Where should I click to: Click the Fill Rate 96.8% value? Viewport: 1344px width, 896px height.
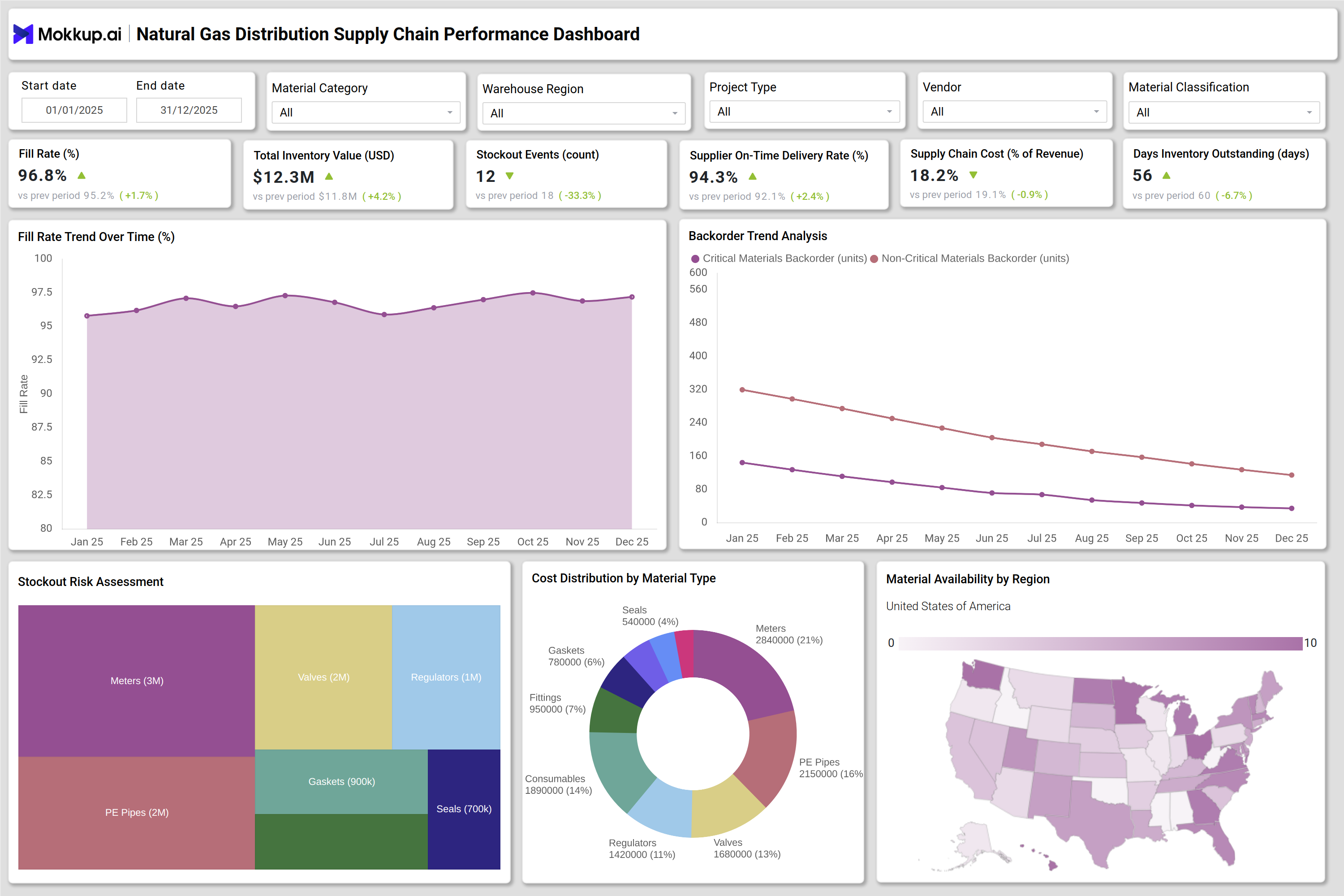[x=42, y=176]
